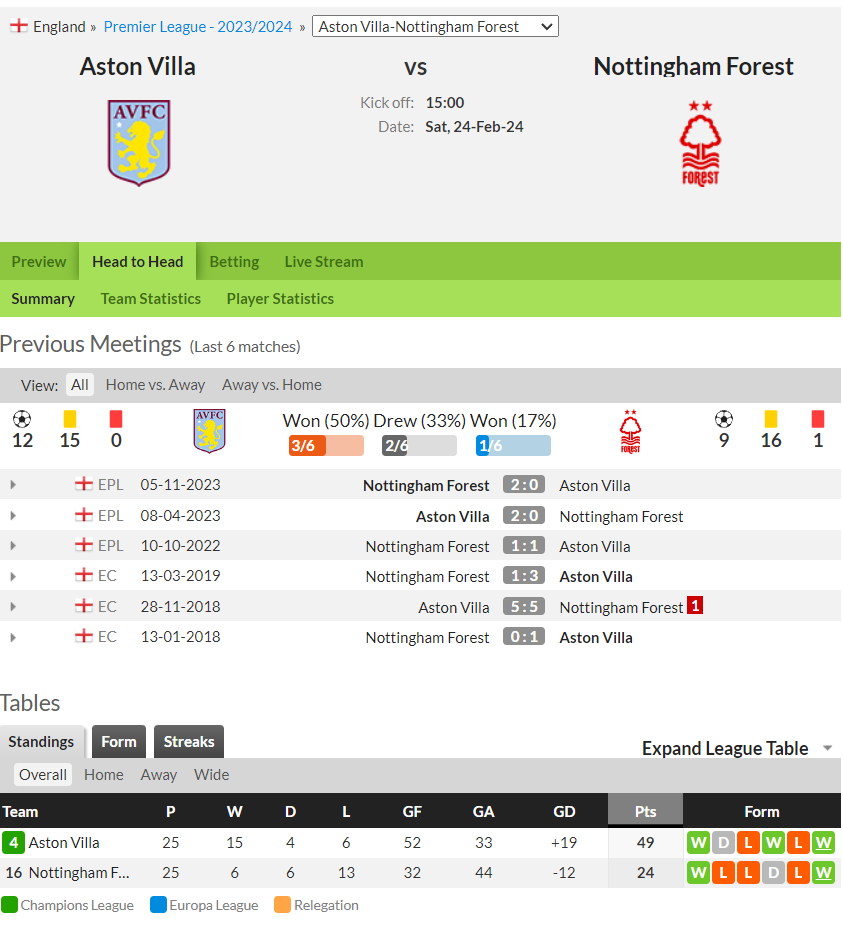Click the orange 3/6 wins progress bar
Image resolution: width=843 pixels, height=928 pixels.
point(326,446)
